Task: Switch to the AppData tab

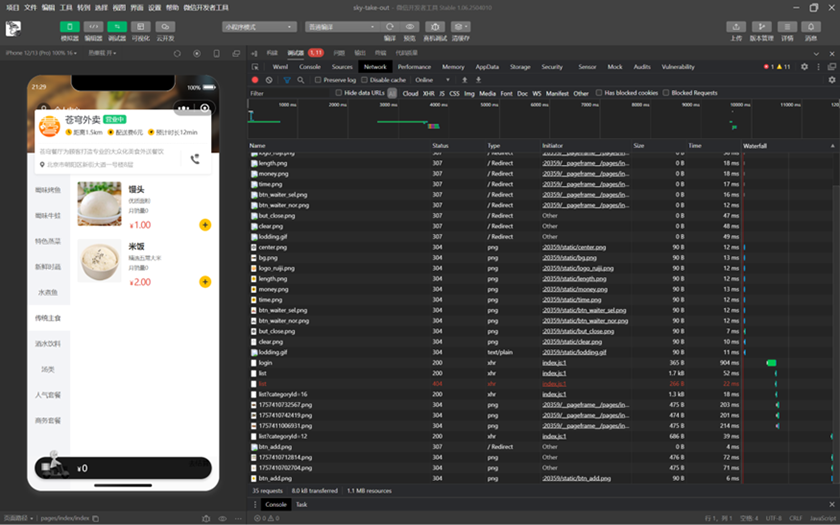Action: coord(487,67)
